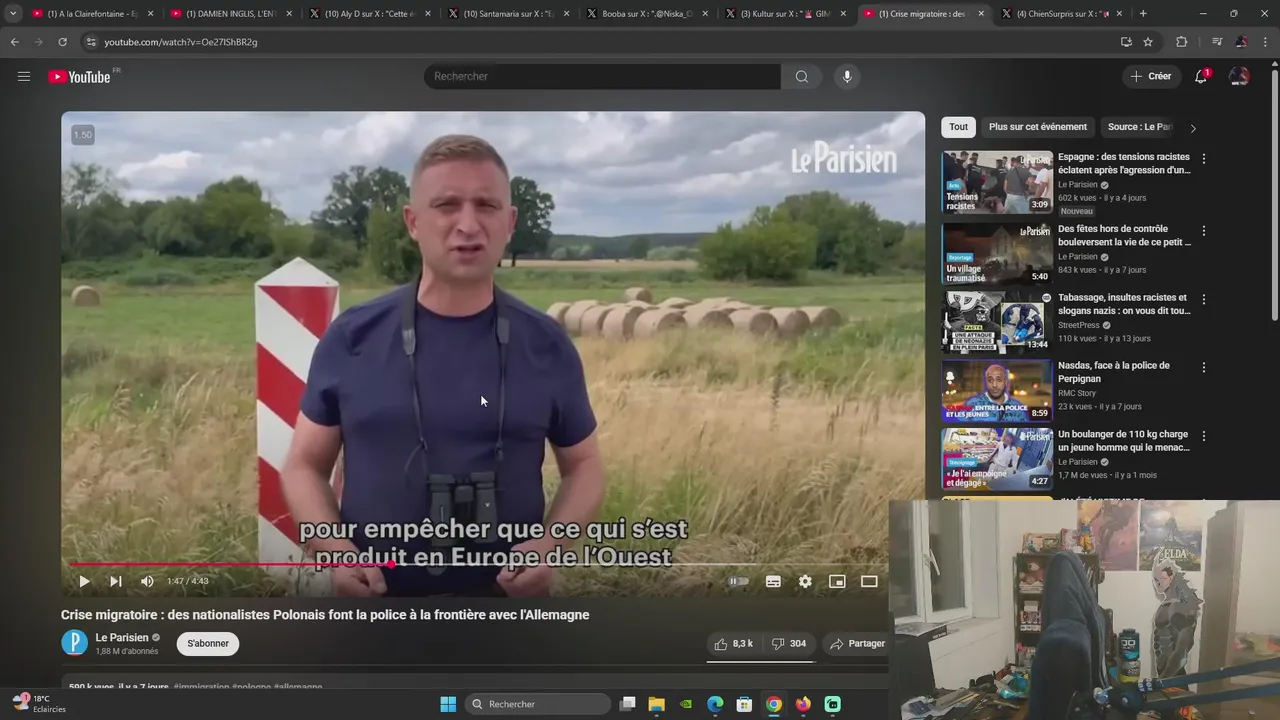Open Firefox from taskbar

[x=803, y=704]
